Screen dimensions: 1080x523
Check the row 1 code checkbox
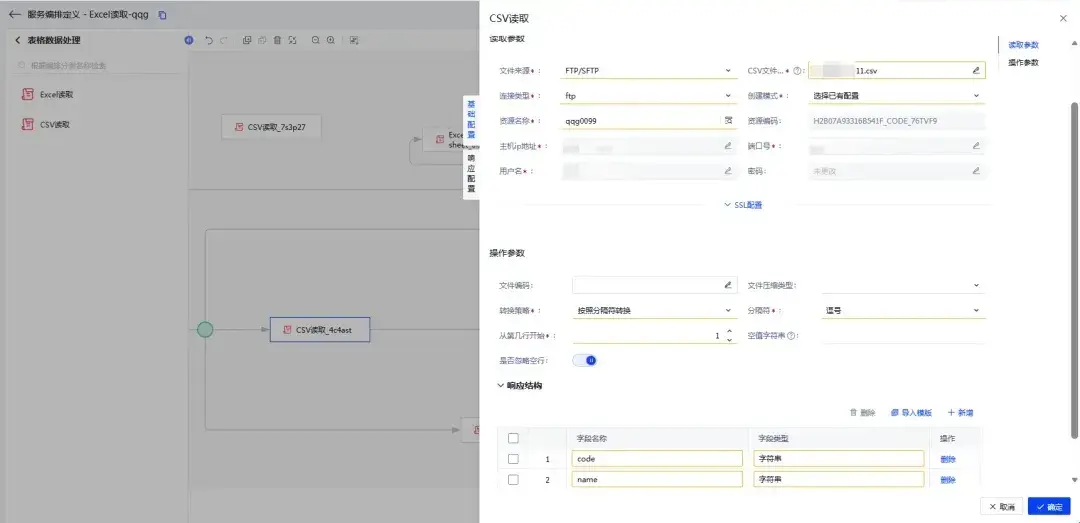pyautogui.click(x=513, y=459)
